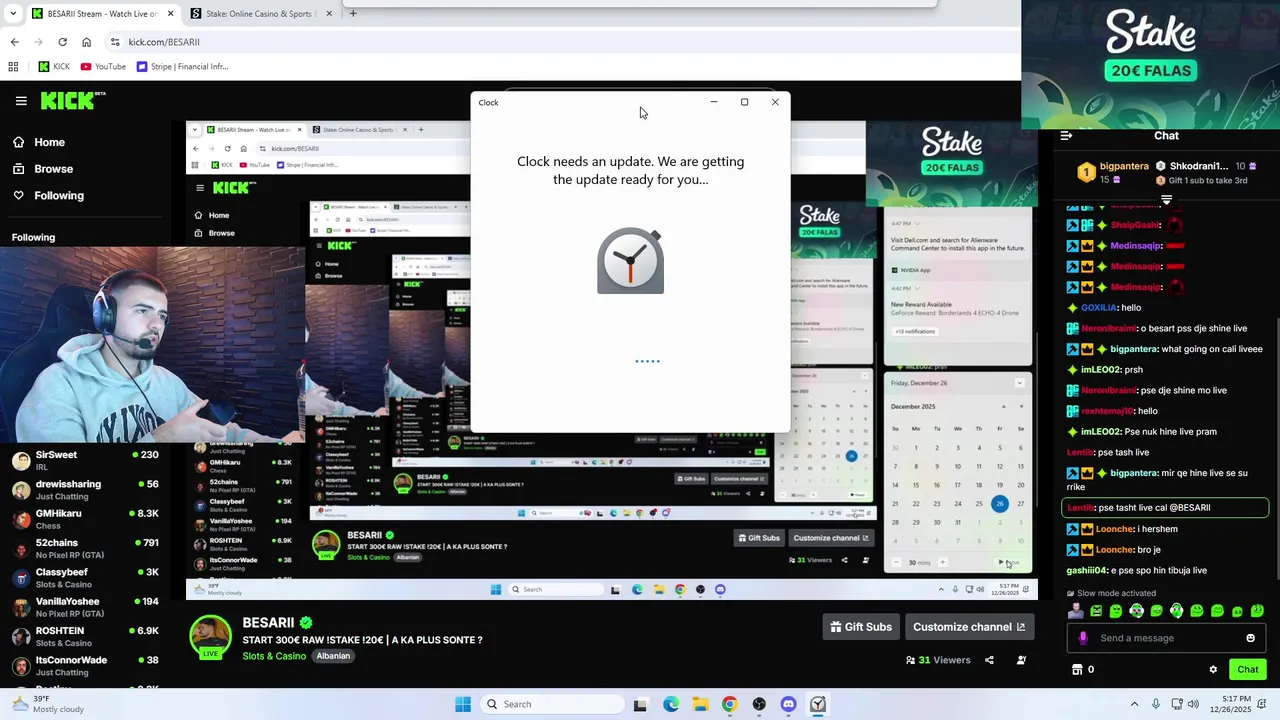Click the green Chat send button

[x=1248, y=670]
